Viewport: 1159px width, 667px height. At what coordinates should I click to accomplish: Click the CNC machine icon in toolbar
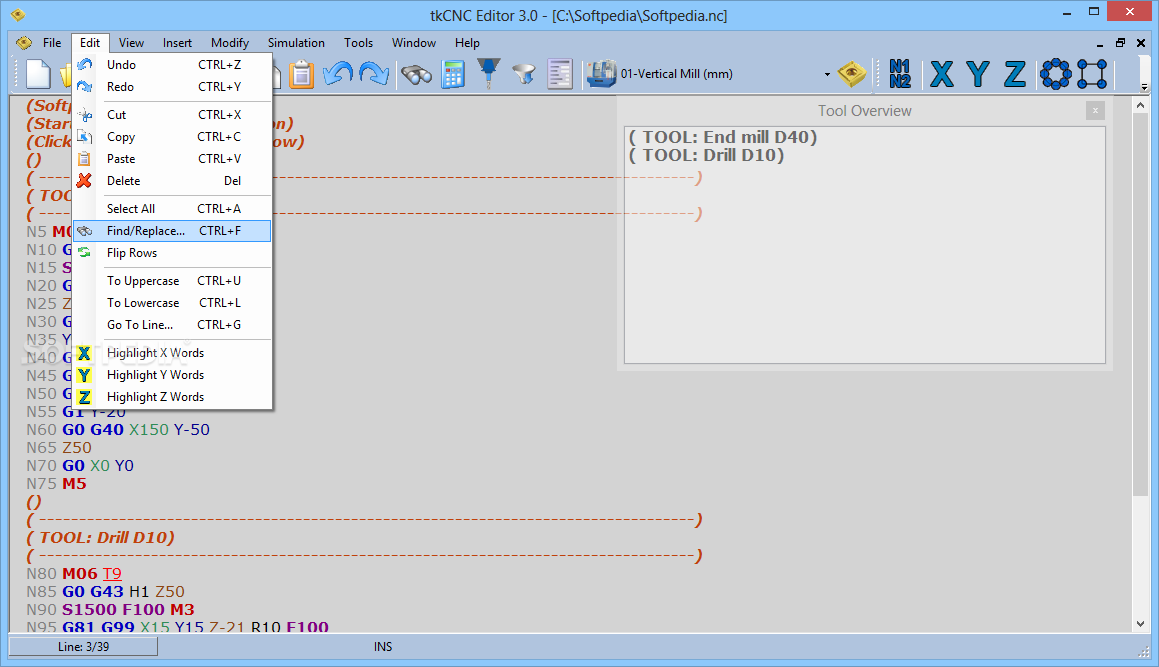pos(601,74)
